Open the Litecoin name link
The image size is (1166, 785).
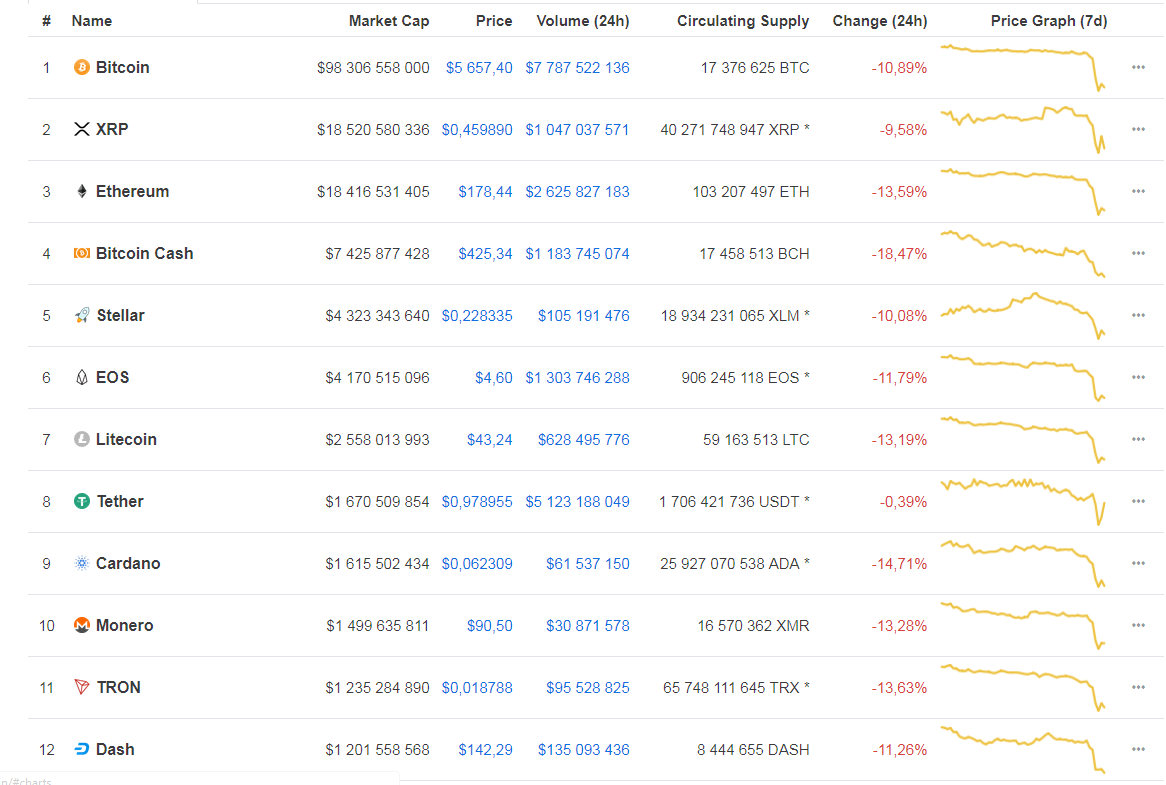(126, 439)
